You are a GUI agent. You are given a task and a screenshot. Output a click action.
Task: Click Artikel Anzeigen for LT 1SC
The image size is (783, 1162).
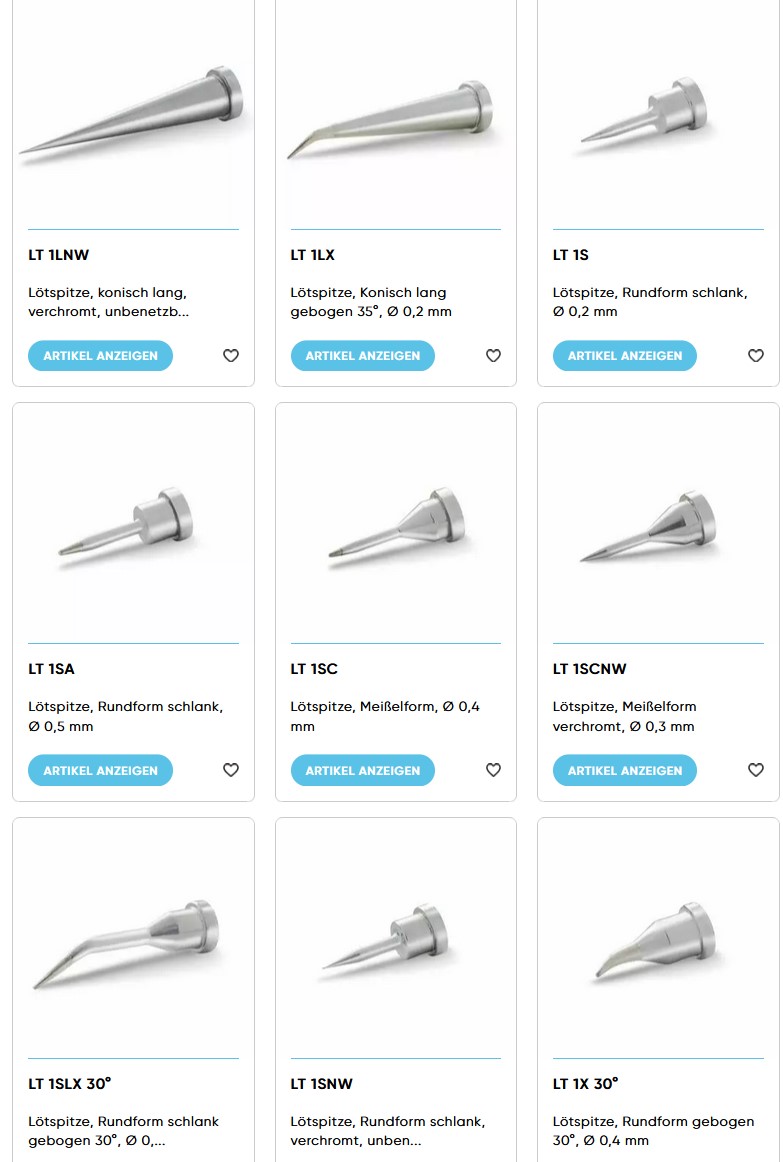pos(362,770)
